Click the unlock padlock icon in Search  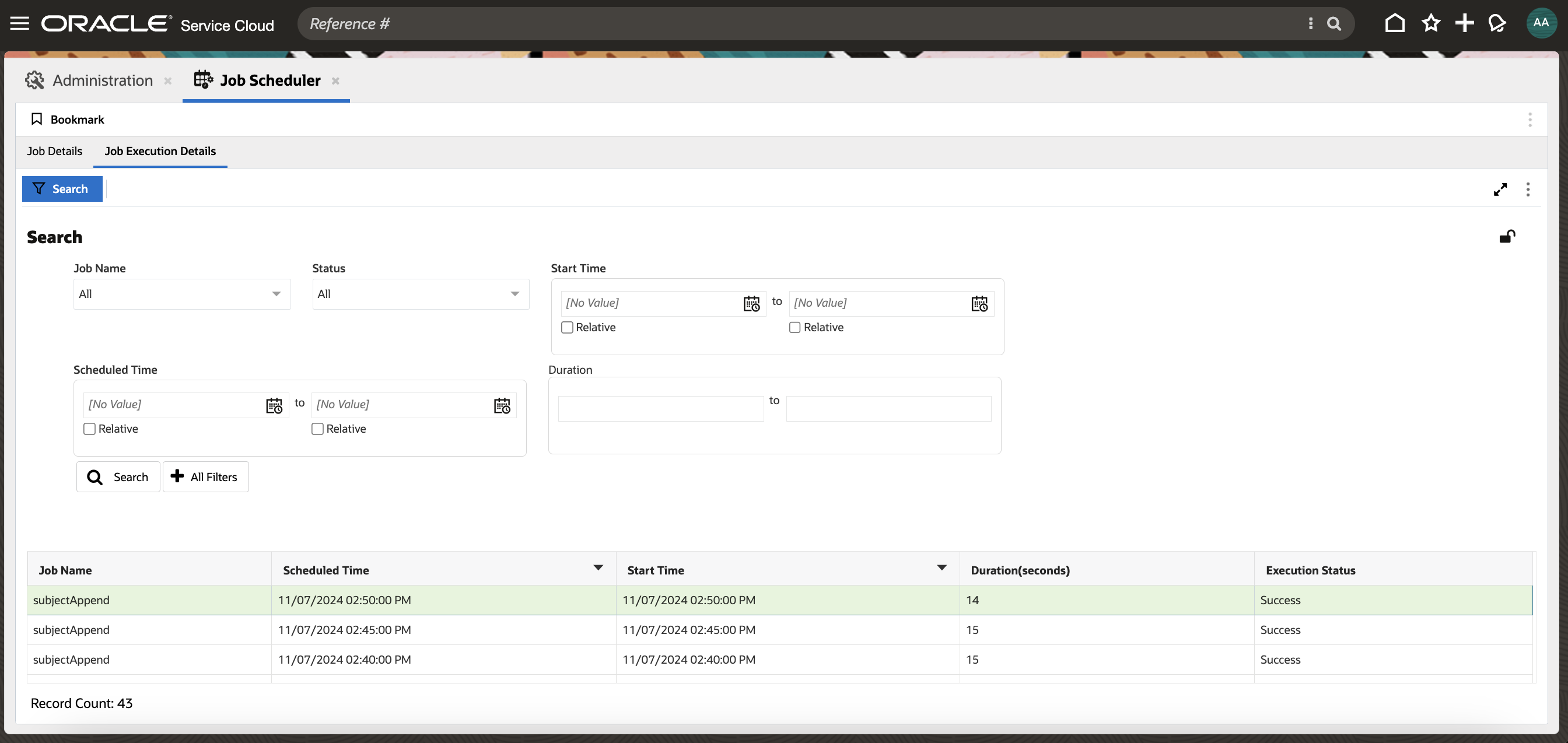click(1507, 236)
